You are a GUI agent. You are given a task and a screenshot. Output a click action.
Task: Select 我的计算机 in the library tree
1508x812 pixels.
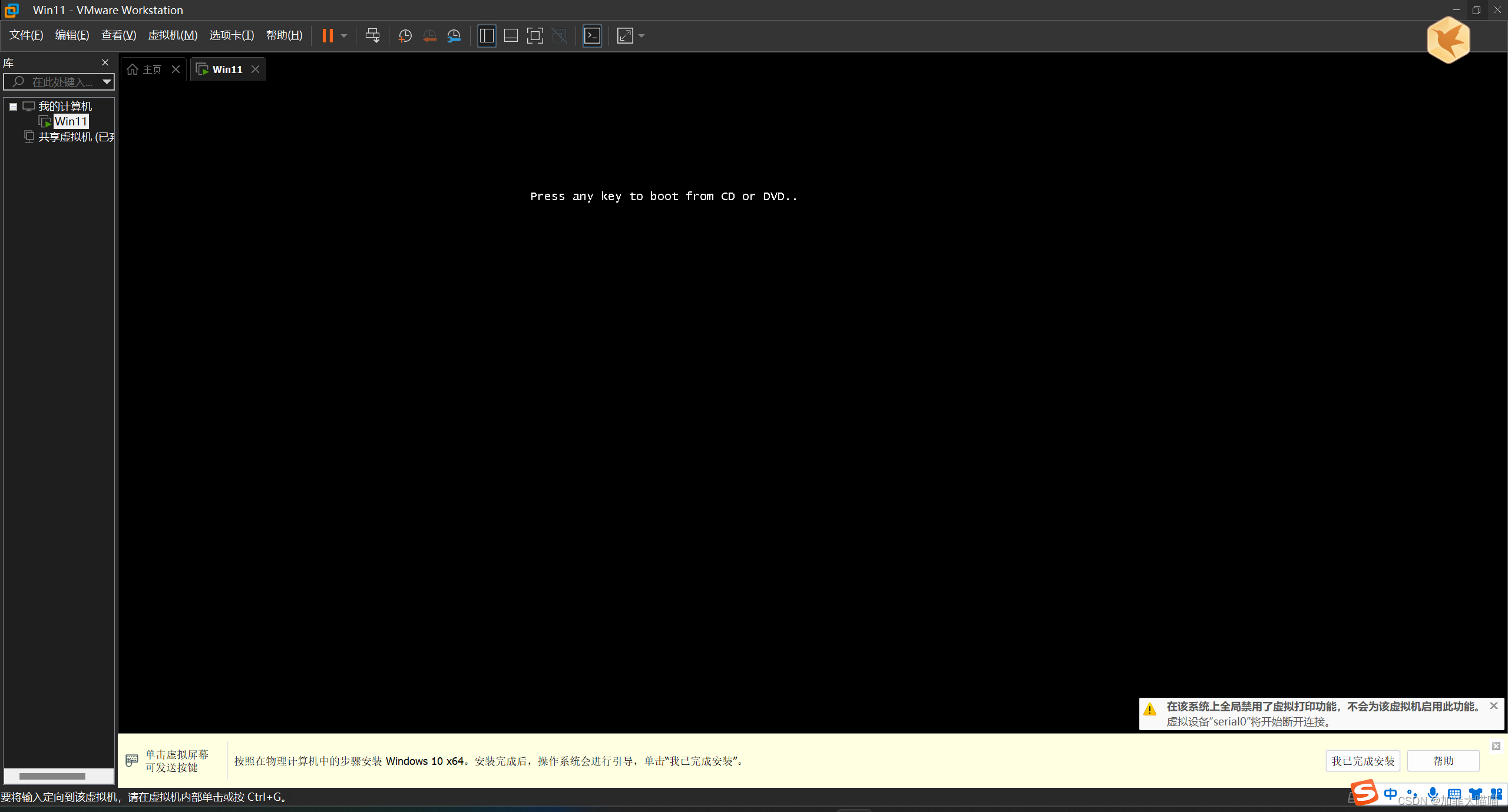65,107
